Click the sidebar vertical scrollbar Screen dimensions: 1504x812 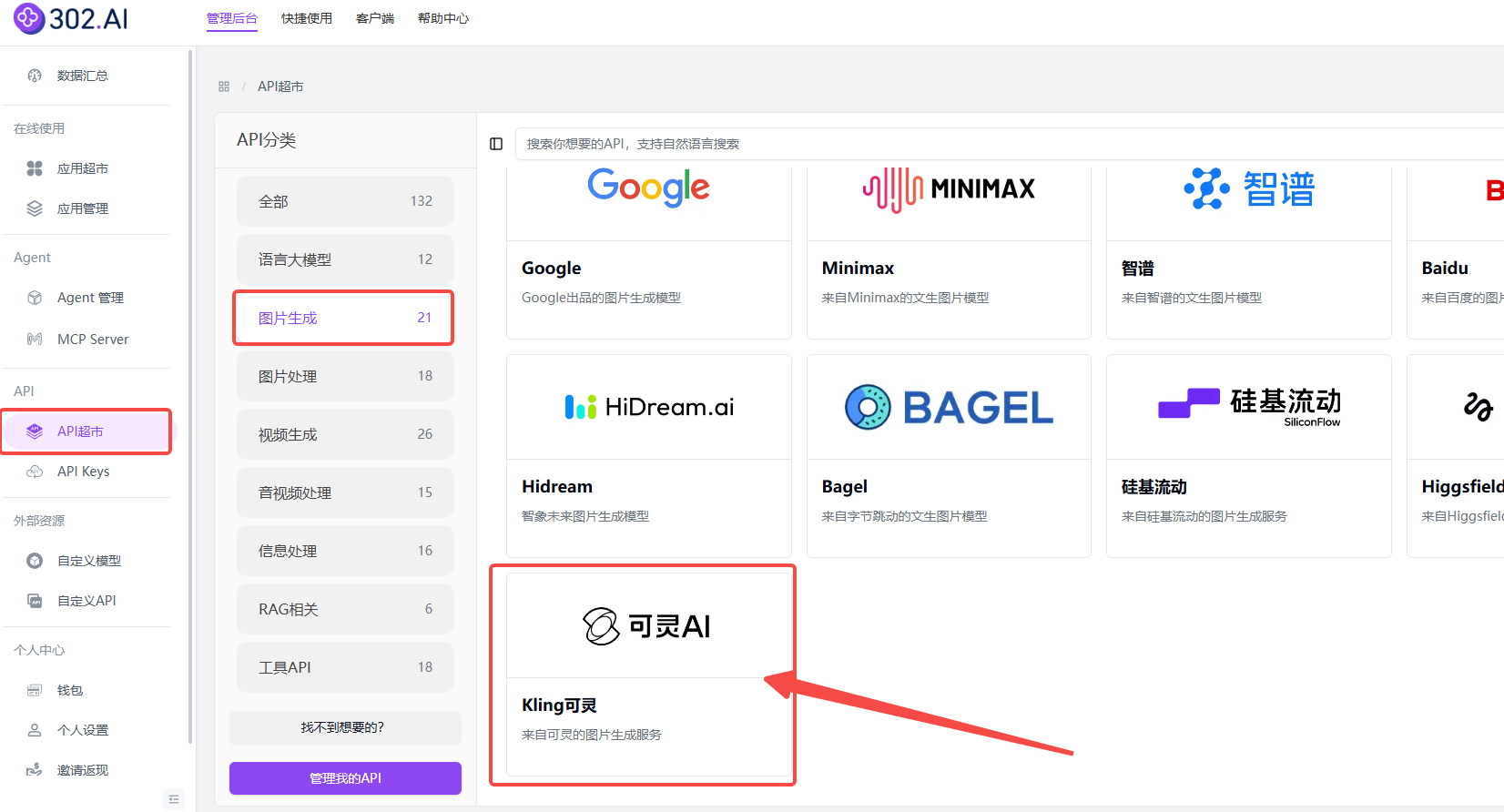[190, 396]
